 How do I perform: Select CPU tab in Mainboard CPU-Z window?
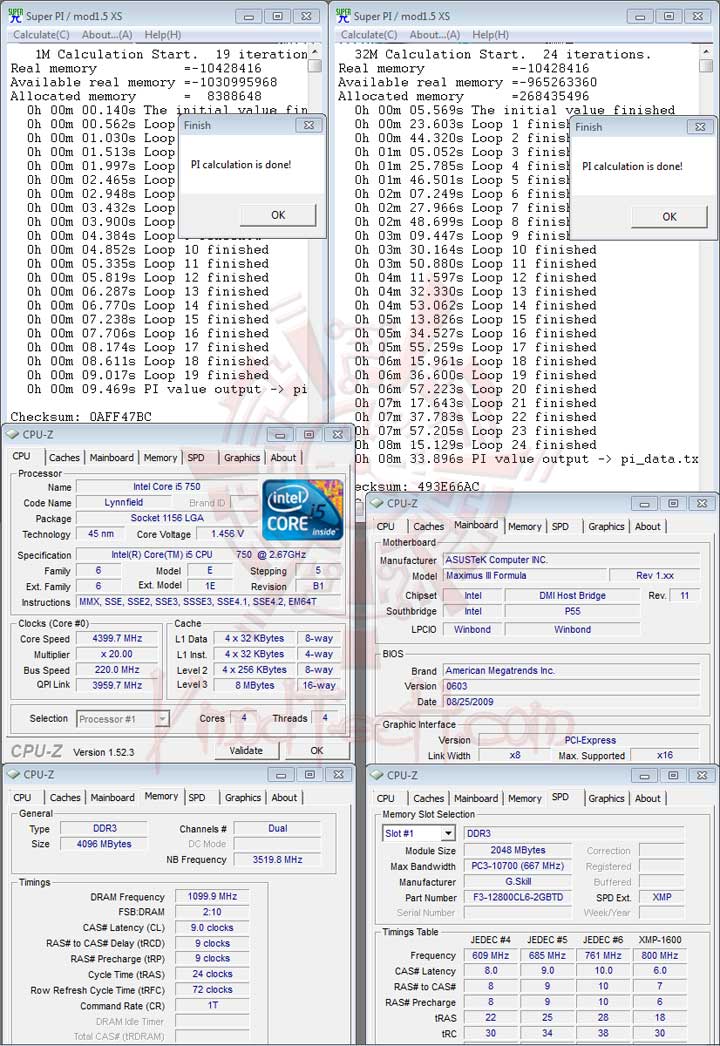pyautogui.click(x=386, y=526)
